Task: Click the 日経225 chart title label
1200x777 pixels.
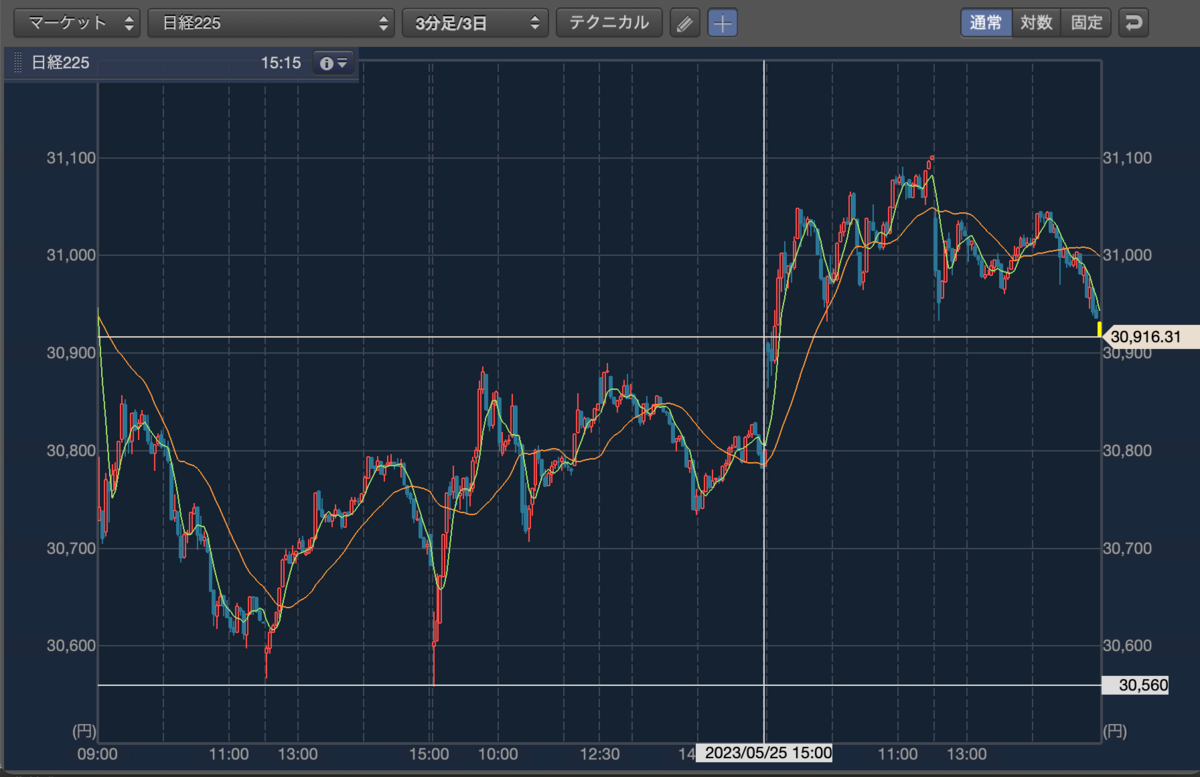Action: pos(61,63)
